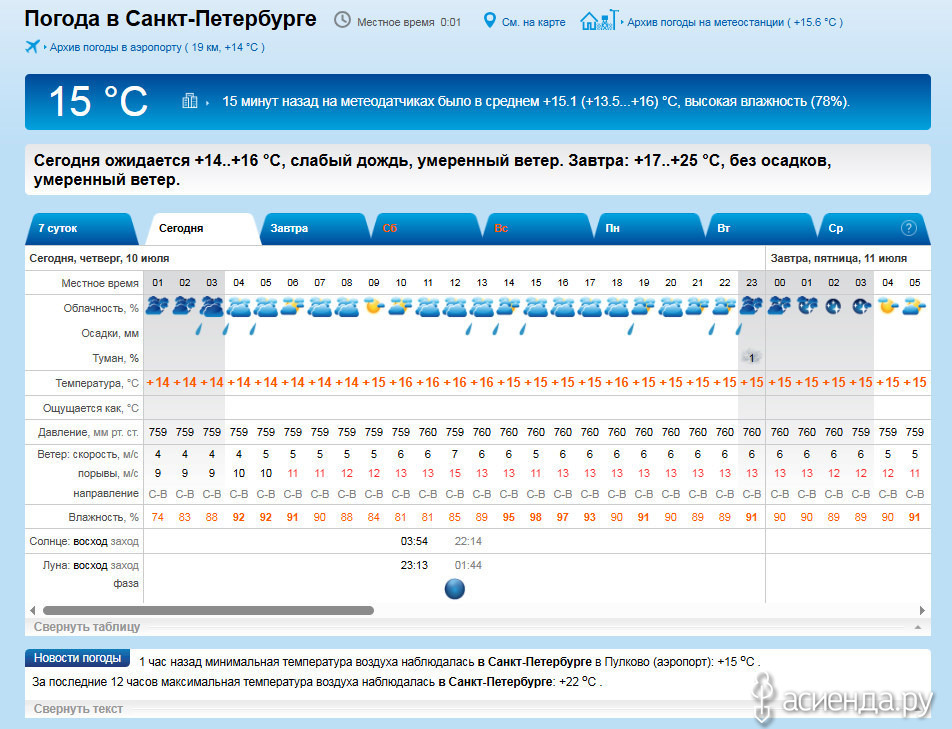Click tomorrow's 03 hour night cloud icon
The height and width of the screenshot is (729, 952).
(861, 307)
